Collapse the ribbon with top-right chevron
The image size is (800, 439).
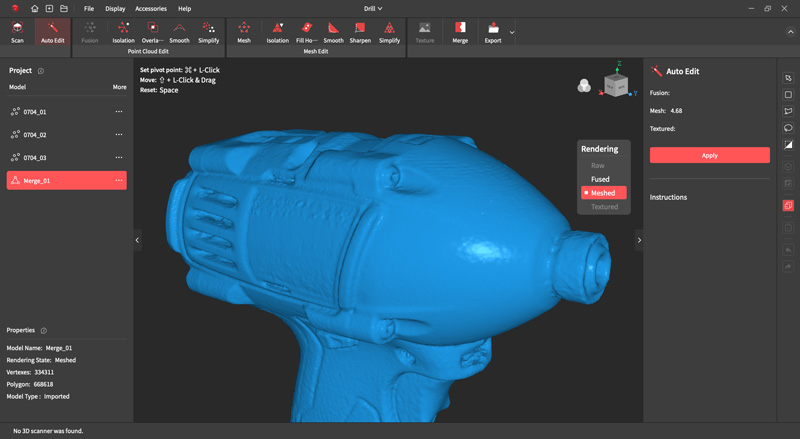coord(789,32)
